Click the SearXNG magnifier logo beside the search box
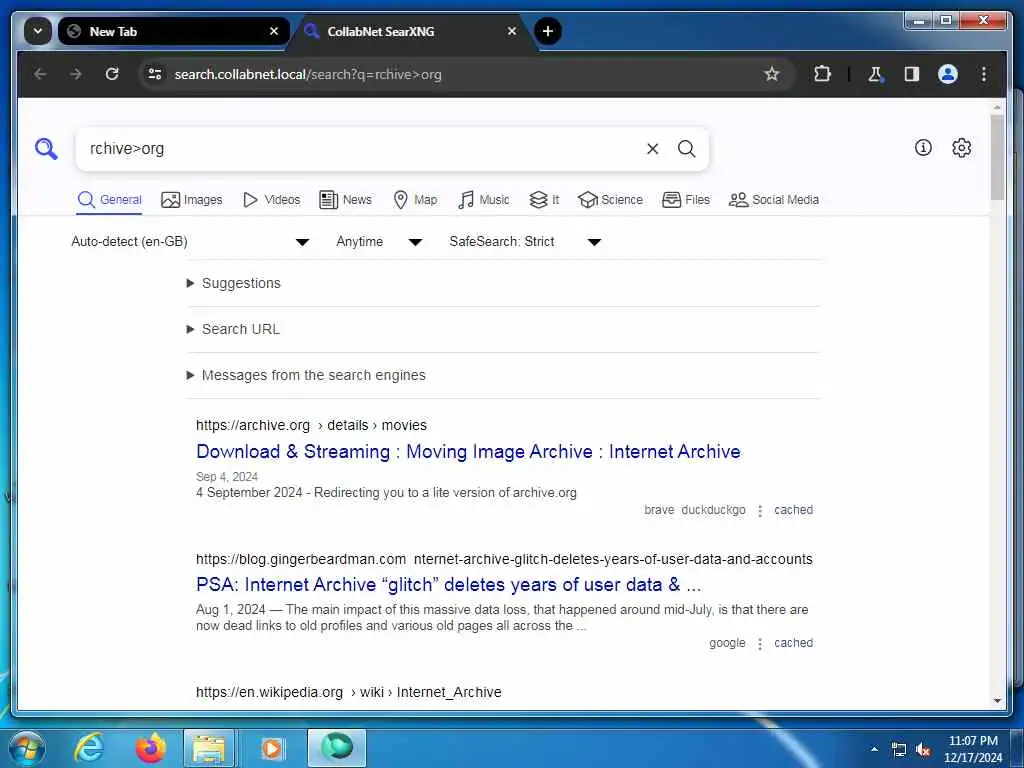 tap(46, 149)
